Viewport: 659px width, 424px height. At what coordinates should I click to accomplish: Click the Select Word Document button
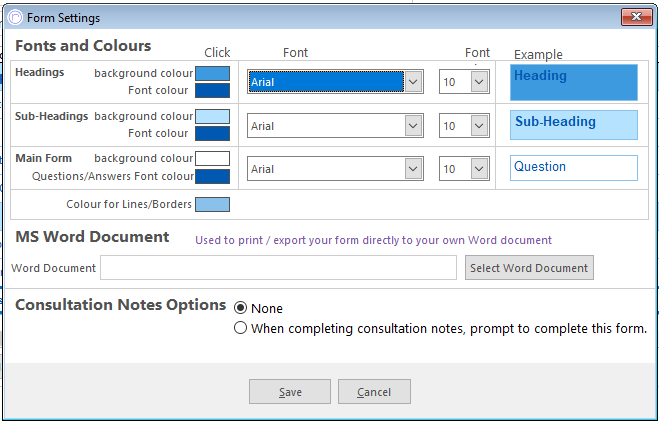[529, 267]
